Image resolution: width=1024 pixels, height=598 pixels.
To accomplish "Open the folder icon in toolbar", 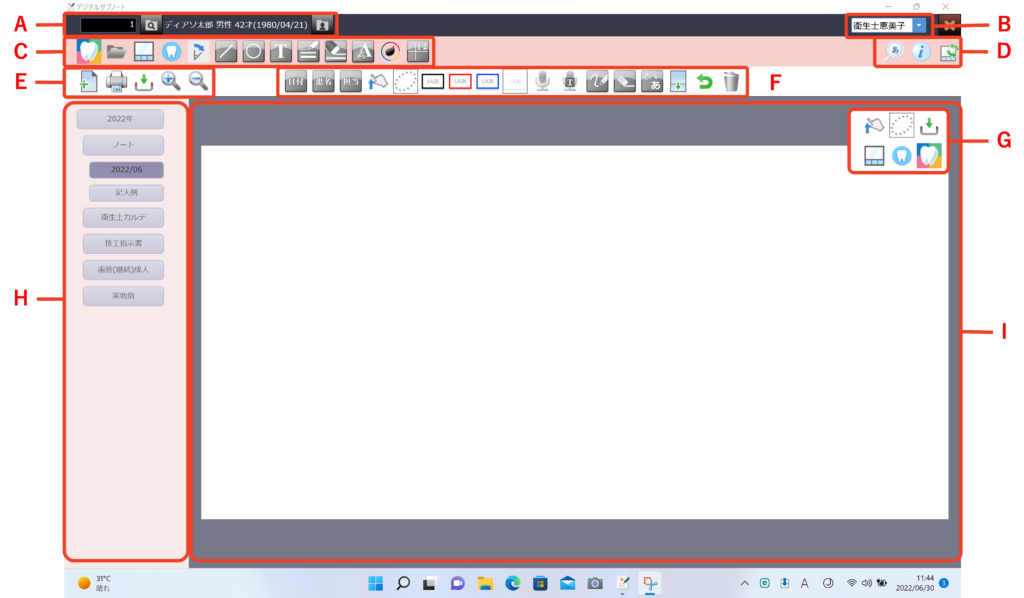I will (116, 52).
